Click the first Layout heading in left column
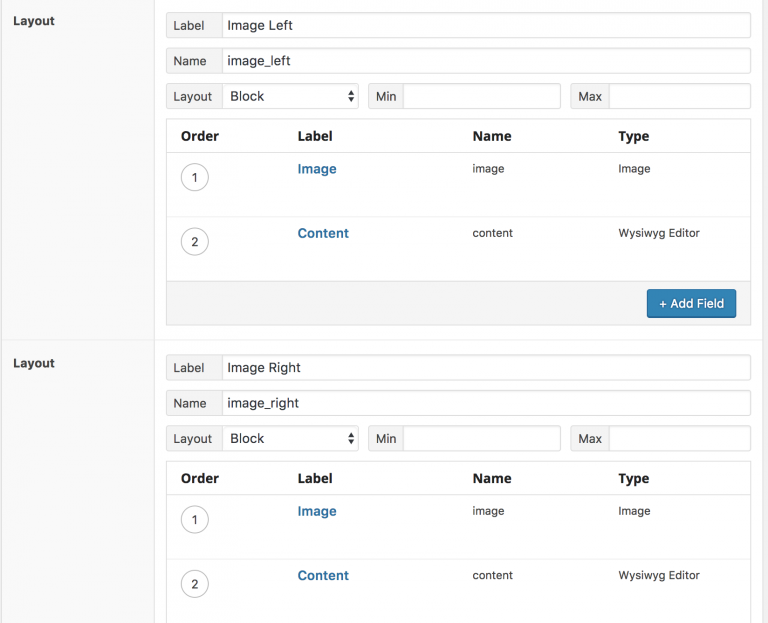The image size is (768, 623). [x=34, y=21]
